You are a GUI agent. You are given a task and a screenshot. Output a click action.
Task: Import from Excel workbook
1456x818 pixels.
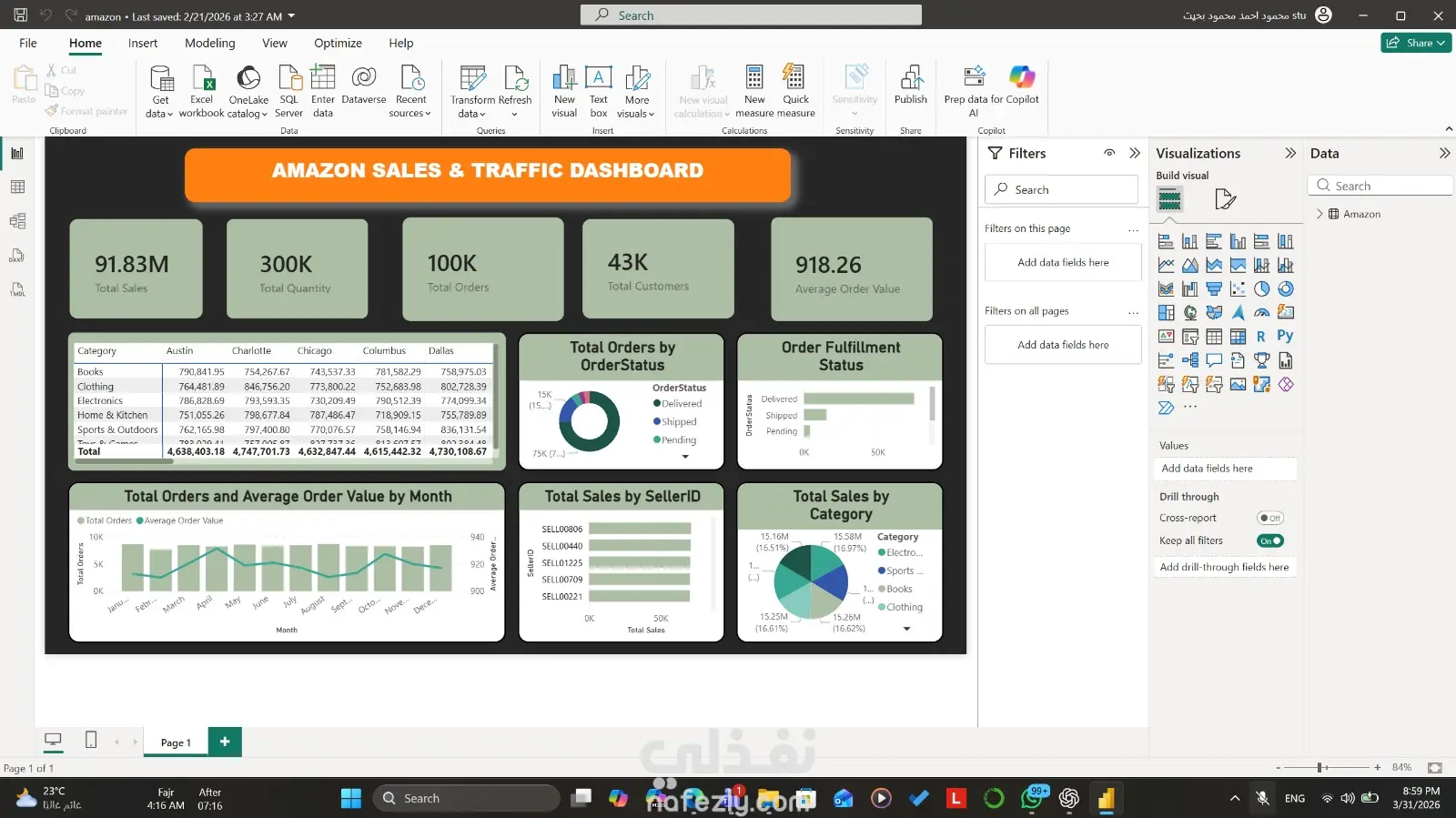202,91
